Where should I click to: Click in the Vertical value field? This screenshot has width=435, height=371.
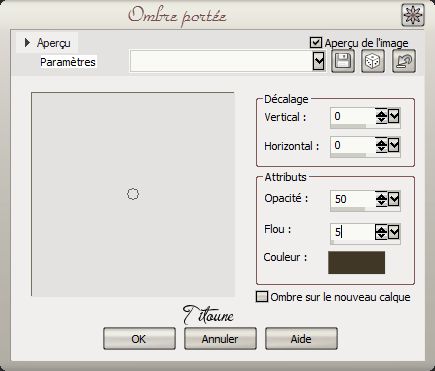[353, 116]
